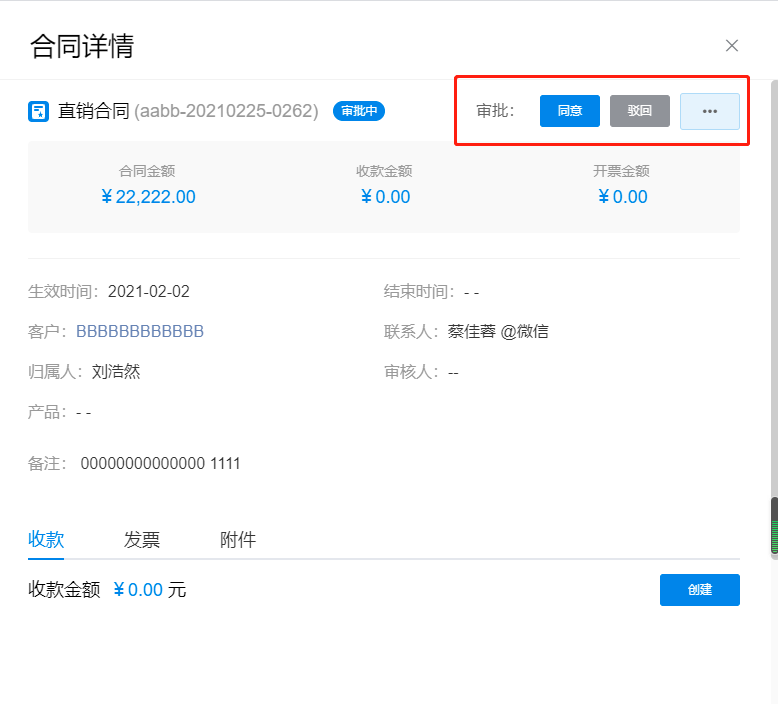Image resolution: width=778 pixels, height=704 pixels.
Task: Click the 备注 remark text
Action: pyautogui.click(x=160, y=464)
